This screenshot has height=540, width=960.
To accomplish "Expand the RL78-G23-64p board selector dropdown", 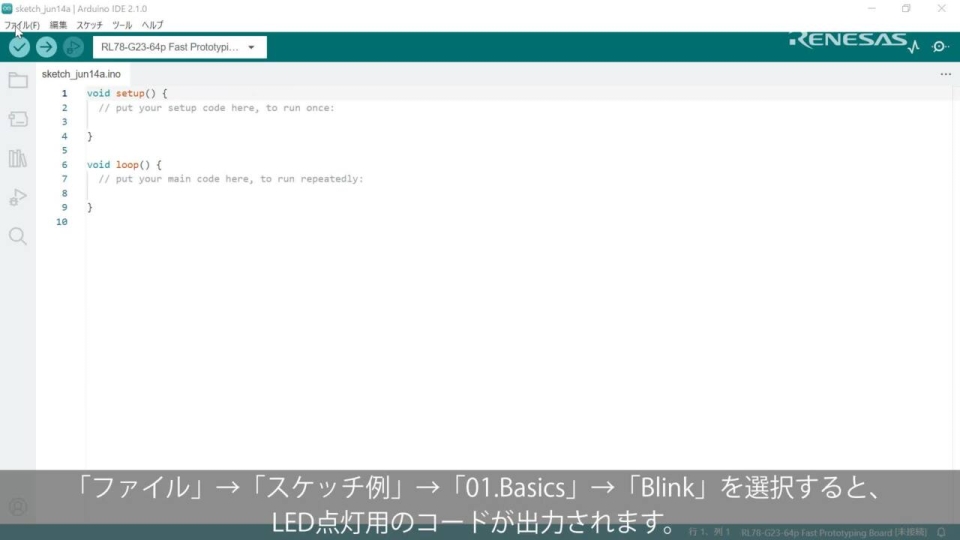I will coord(179,47).
